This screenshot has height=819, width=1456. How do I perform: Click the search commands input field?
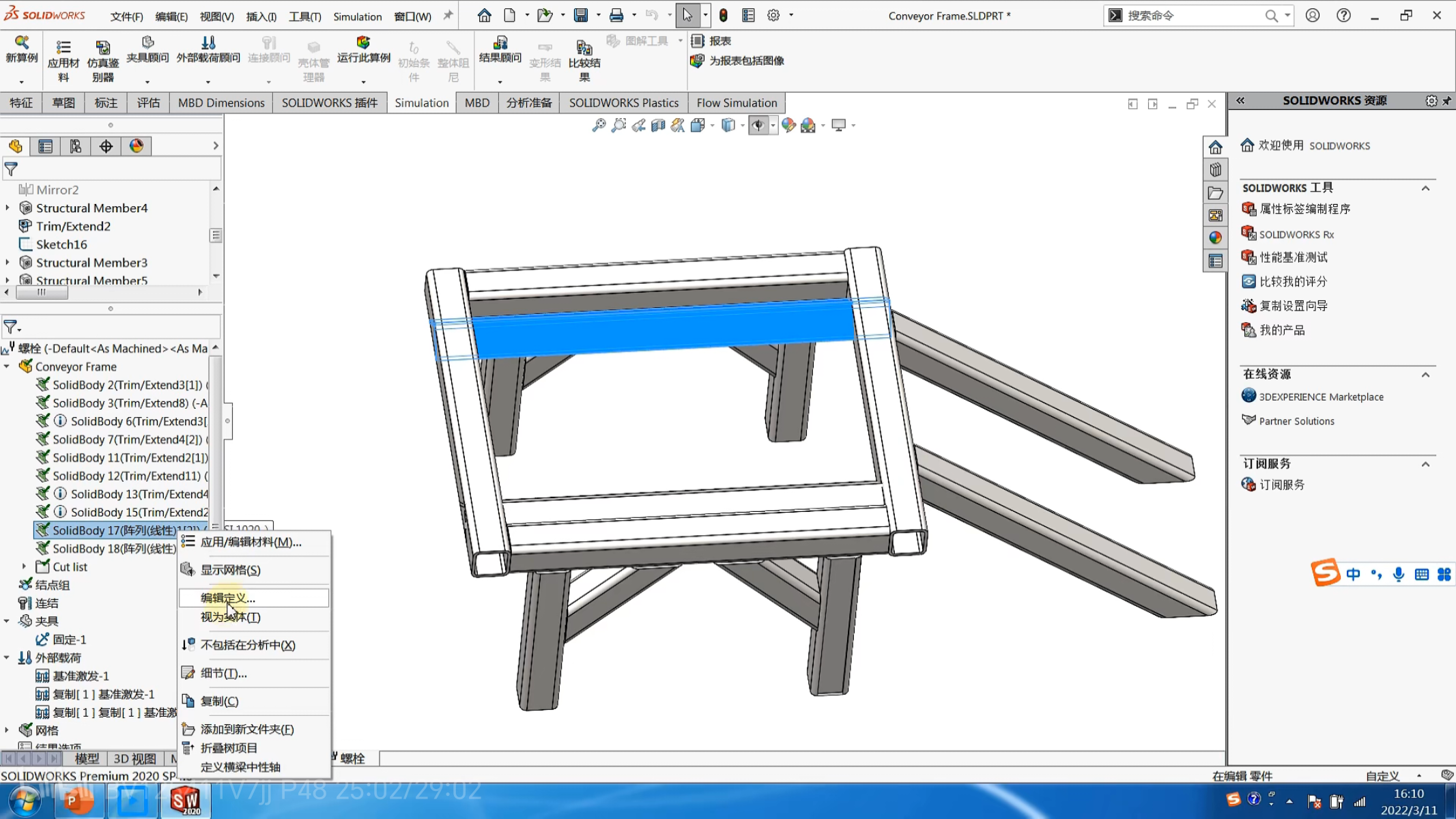pyautogui.click(x=1194, y=16)
